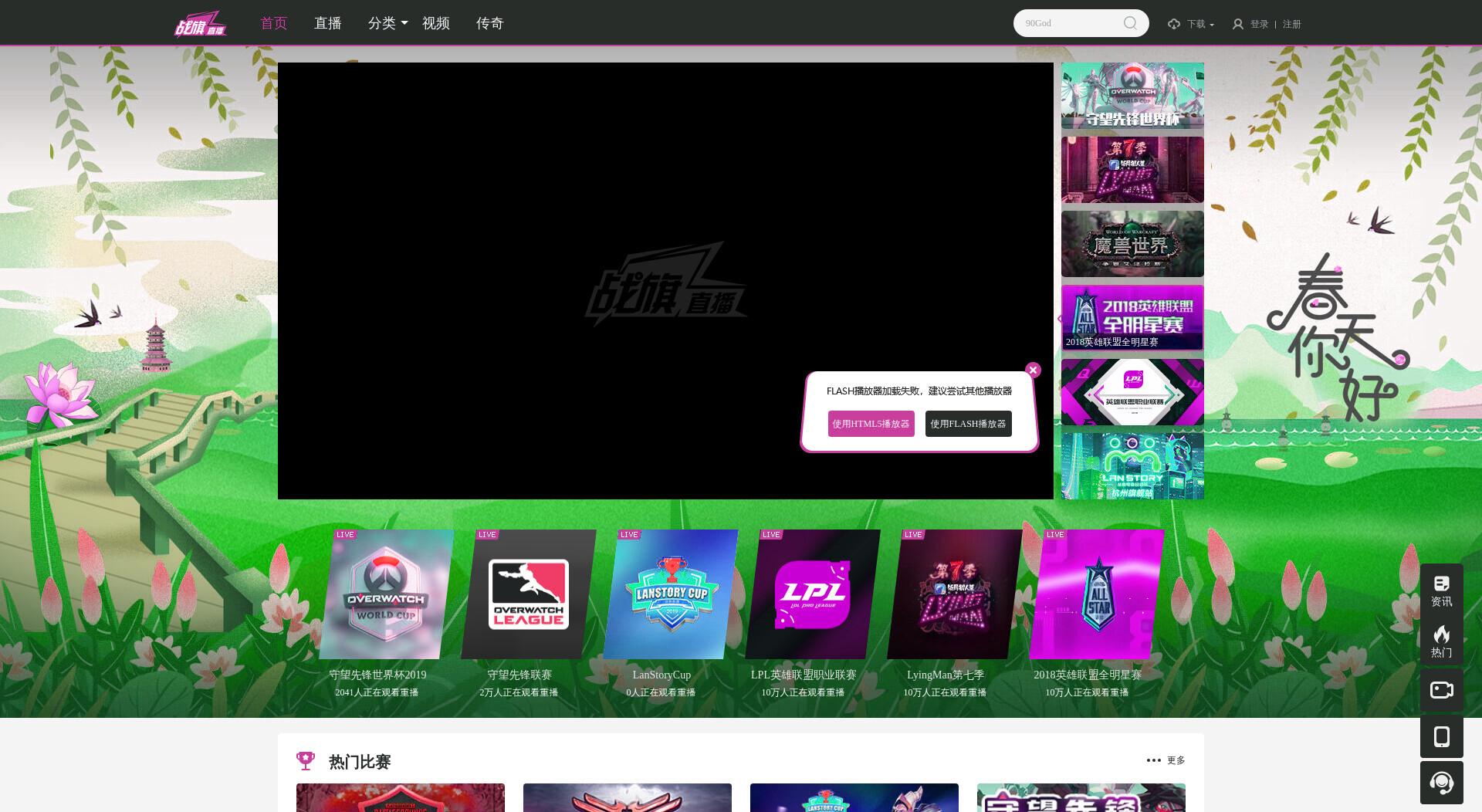Click the LanStoryCup title text
1482x812 pixels.
pyautogui.click(x=661, y=675)
